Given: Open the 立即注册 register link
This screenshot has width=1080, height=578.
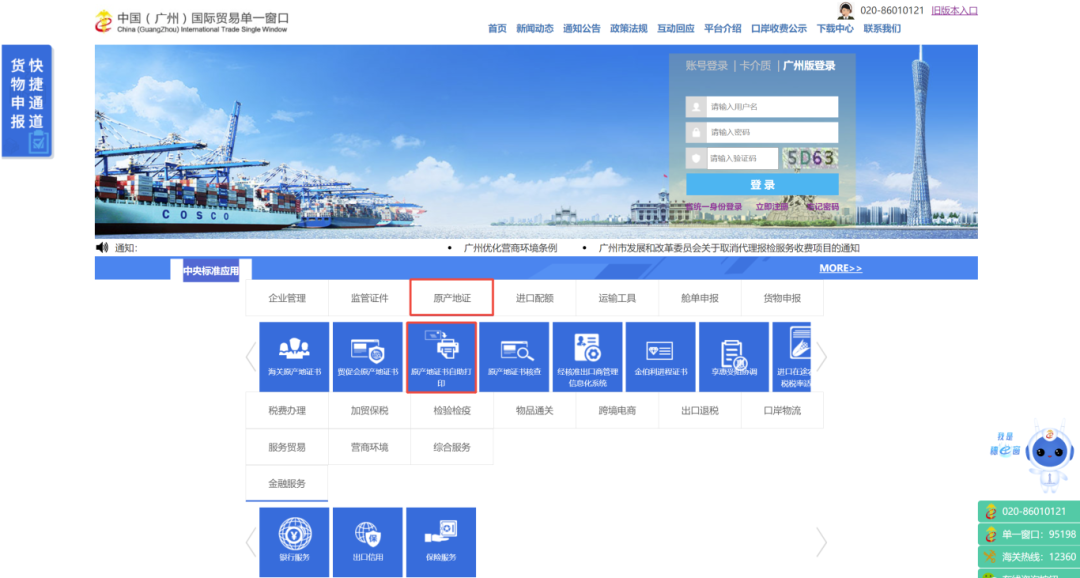Looking at the screenshot, I should (771, 207).
